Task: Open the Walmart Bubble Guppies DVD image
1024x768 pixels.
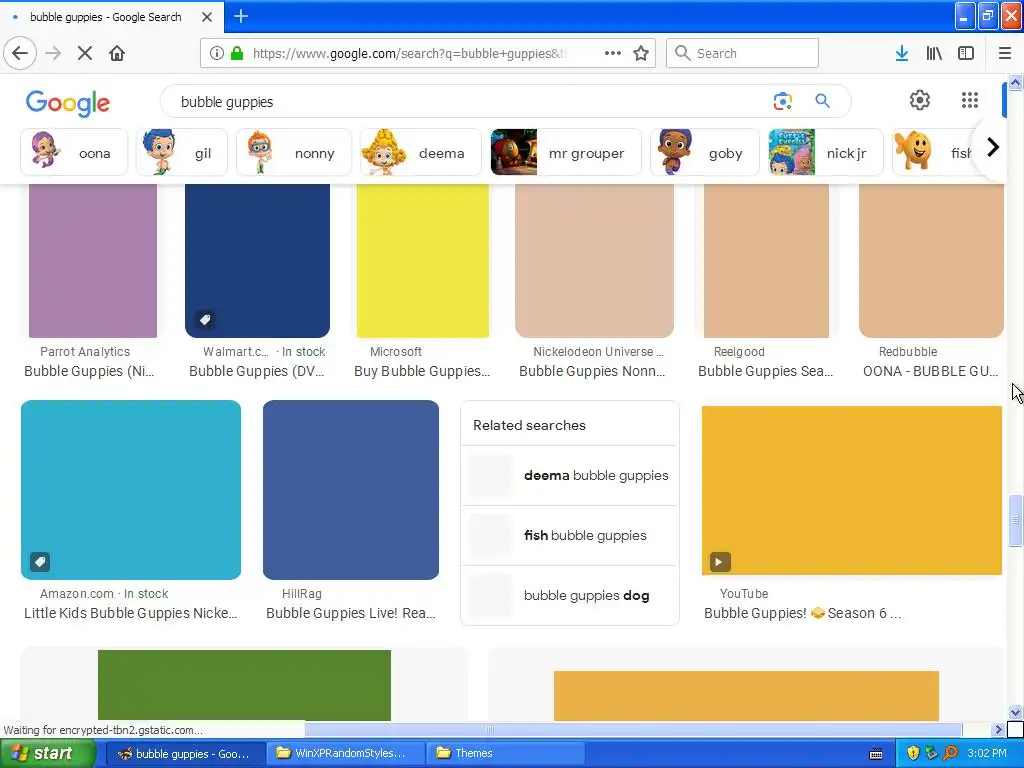Action: [257, 261]
